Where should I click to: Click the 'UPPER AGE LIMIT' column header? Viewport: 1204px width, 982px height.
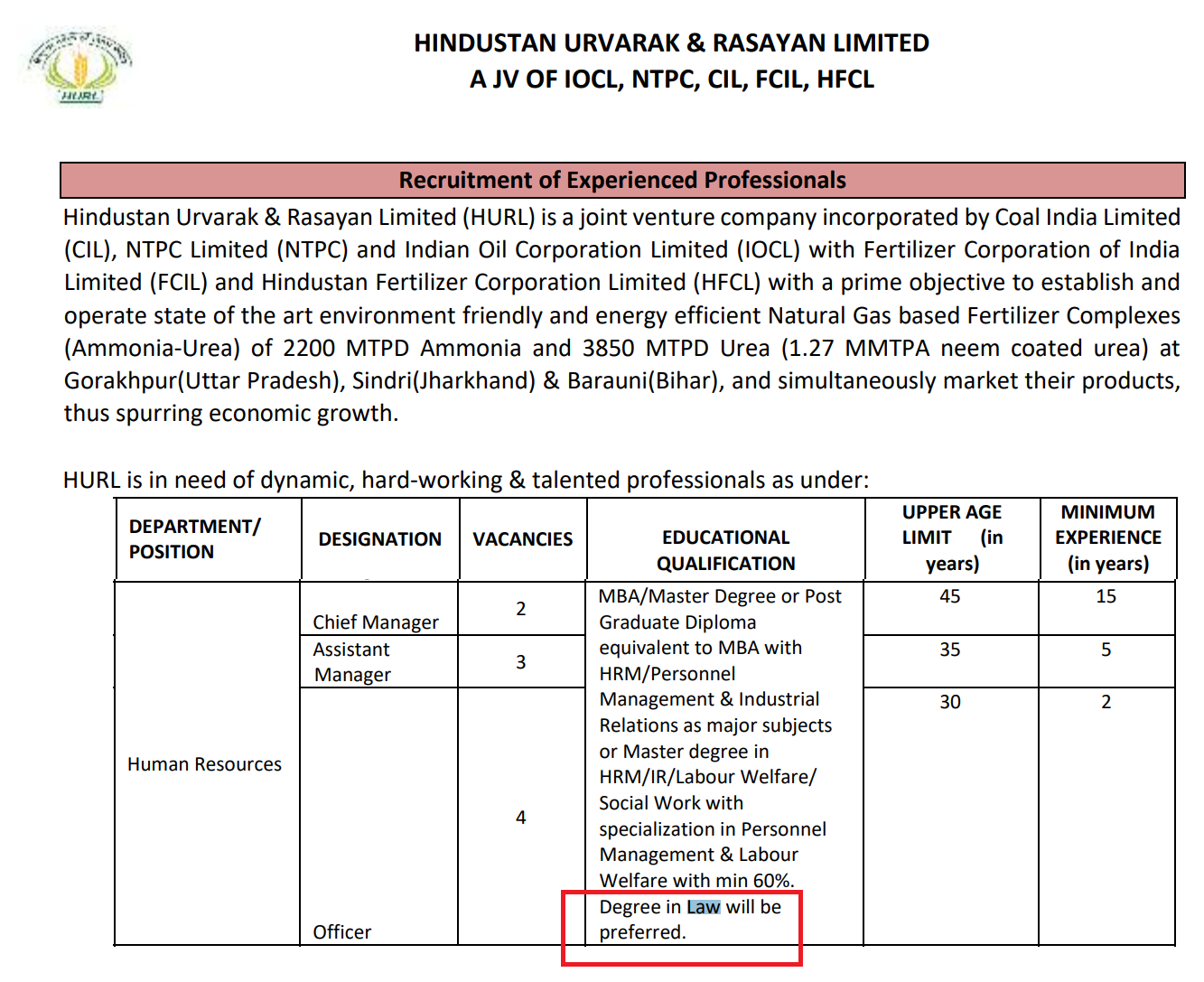click(x=952, y=538)
